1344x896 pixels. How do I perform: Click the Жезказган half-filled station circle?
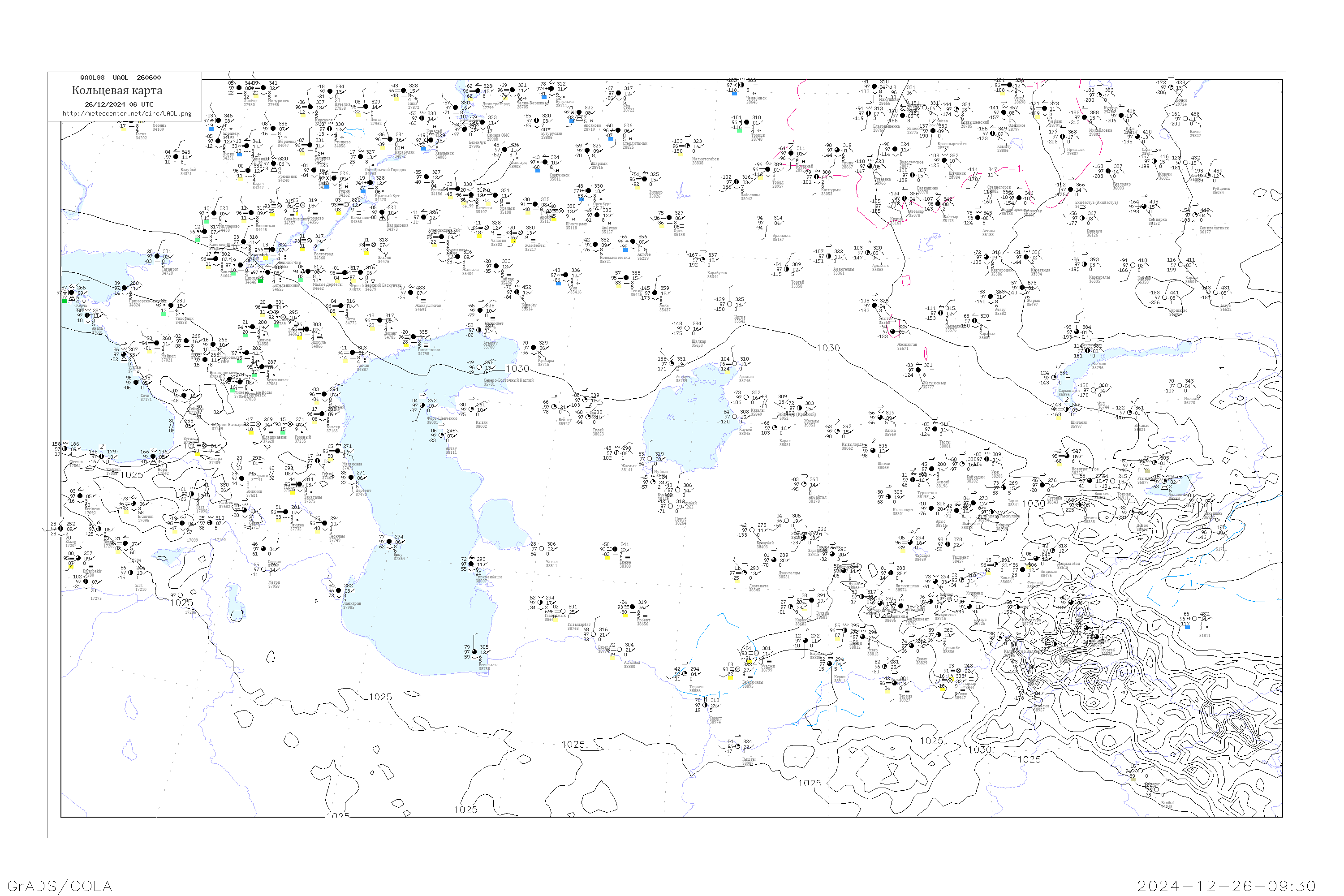[x=893, y=332]
